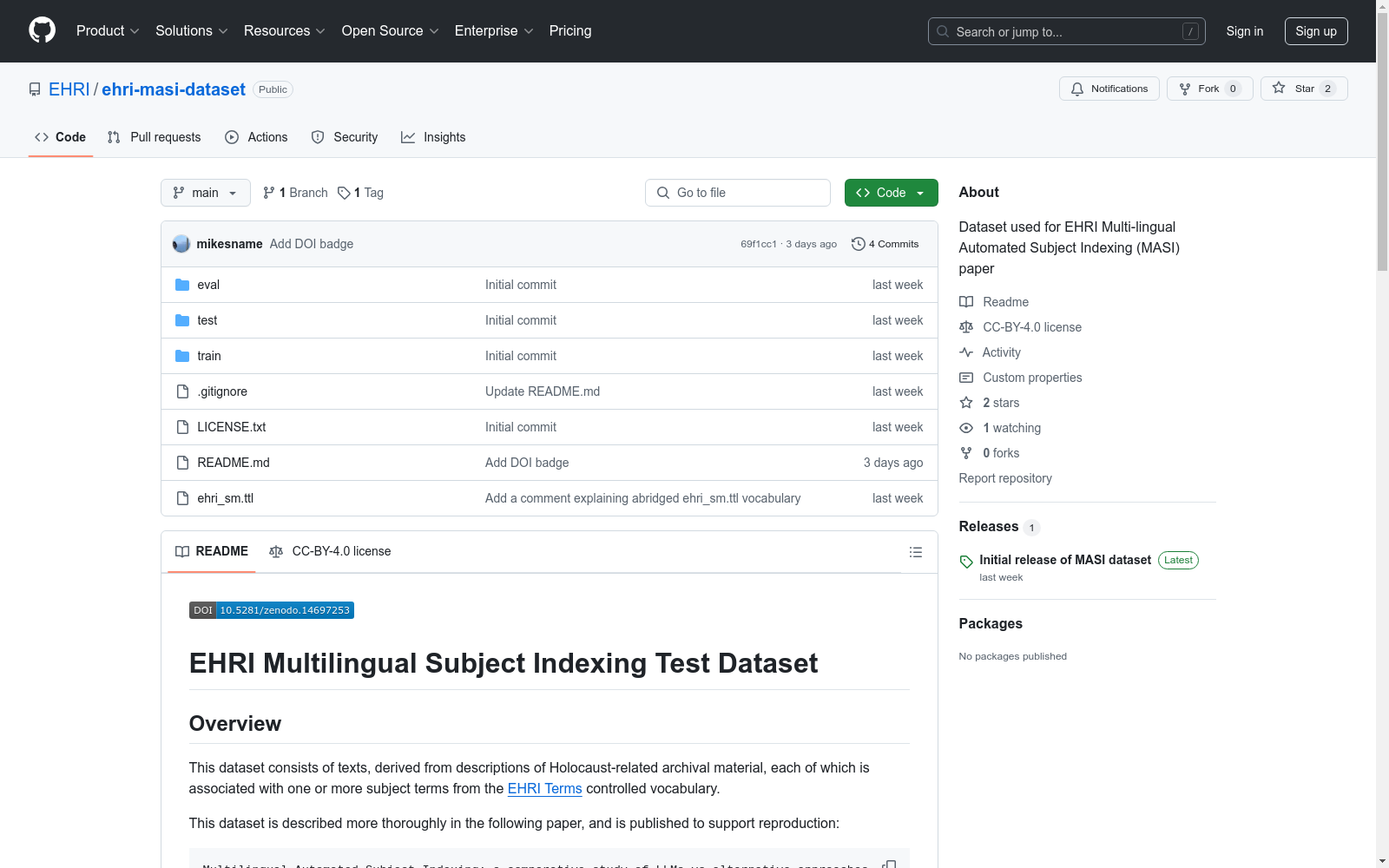
Task: Click the Custom properties note icon
Action: click(966, 378)
